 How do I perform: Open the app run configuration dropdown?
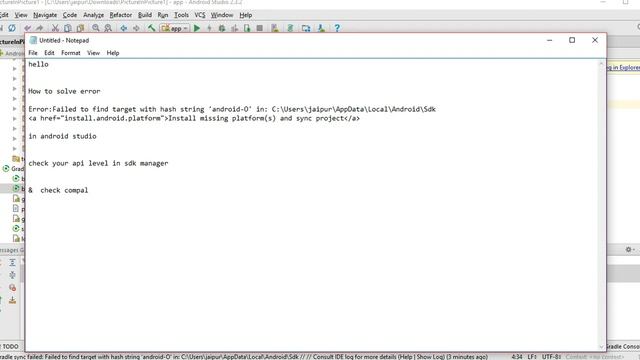tap(175, 28)
